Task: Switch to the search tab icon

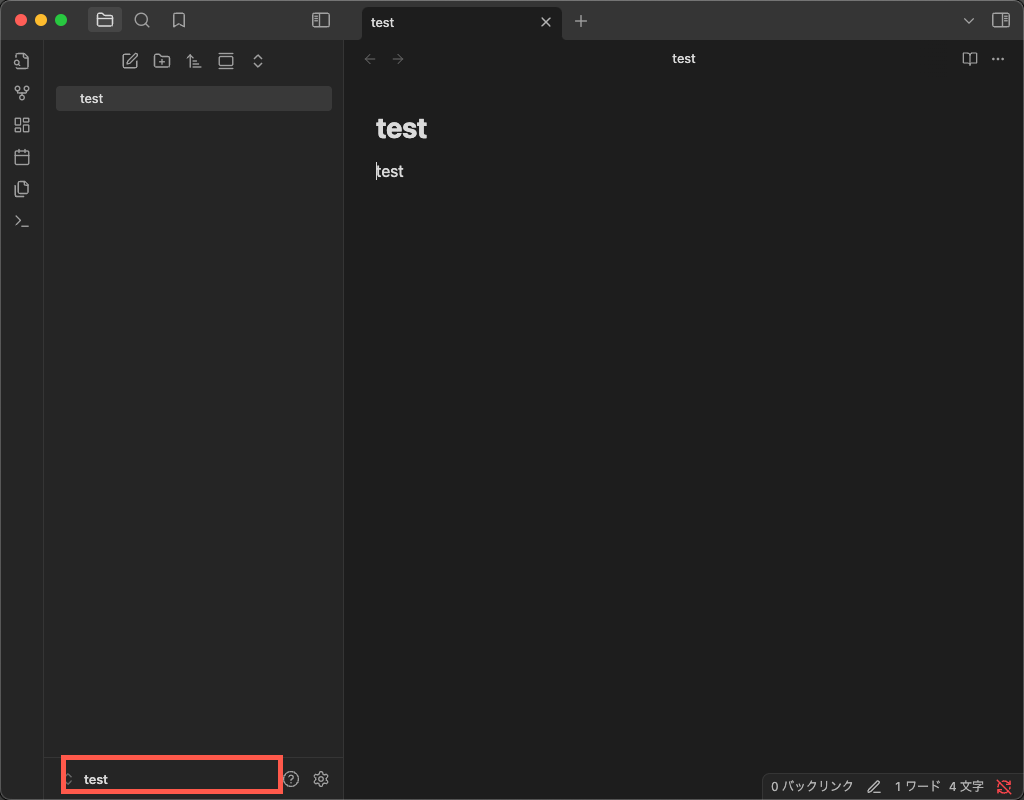Action: pyautogui.click(x=142, y=20)
